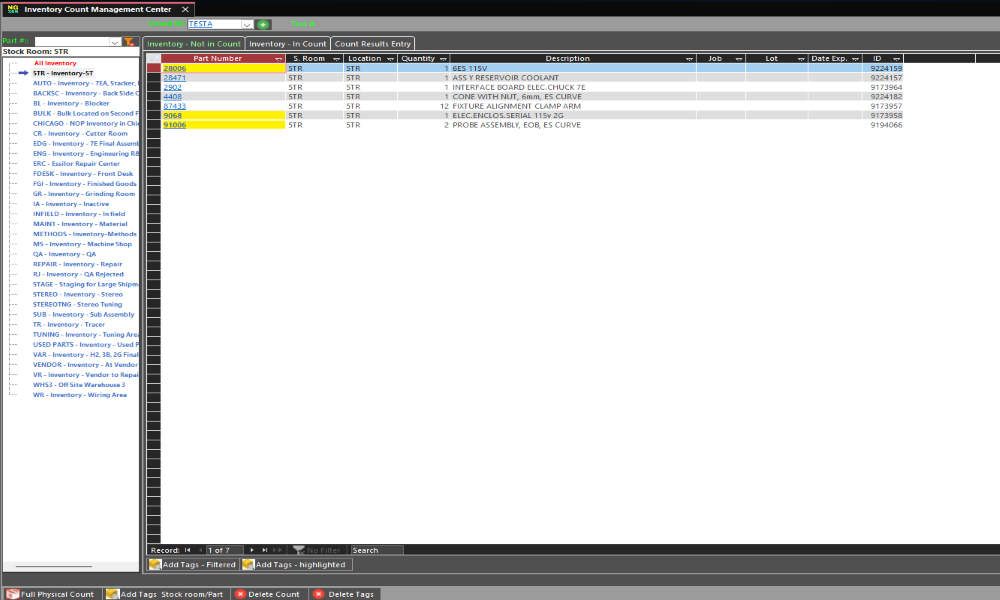Click the red Delete Count button
1000x600 pixels.
267,594
